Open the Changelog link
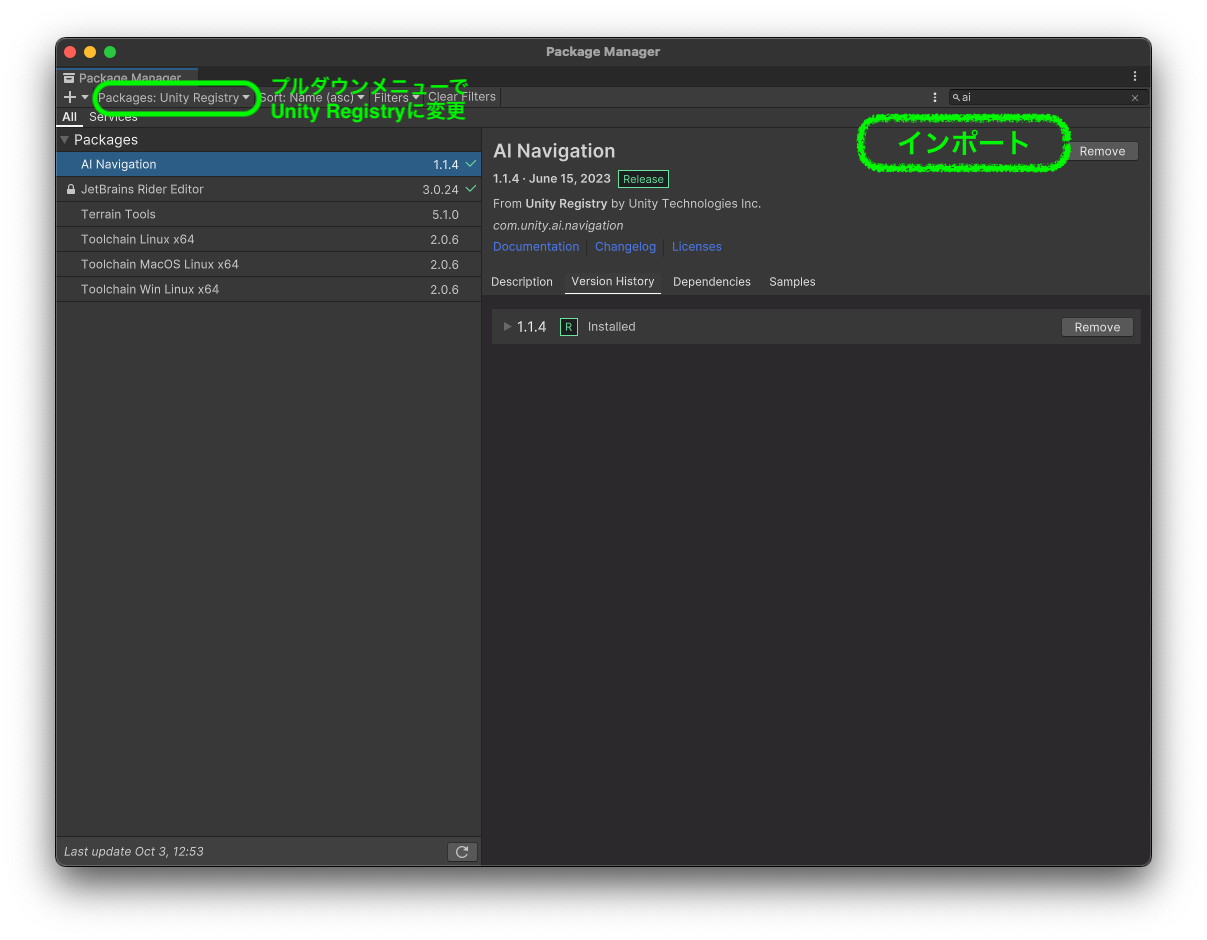Viewport: 1207px width, 940px height. [625, 247]
